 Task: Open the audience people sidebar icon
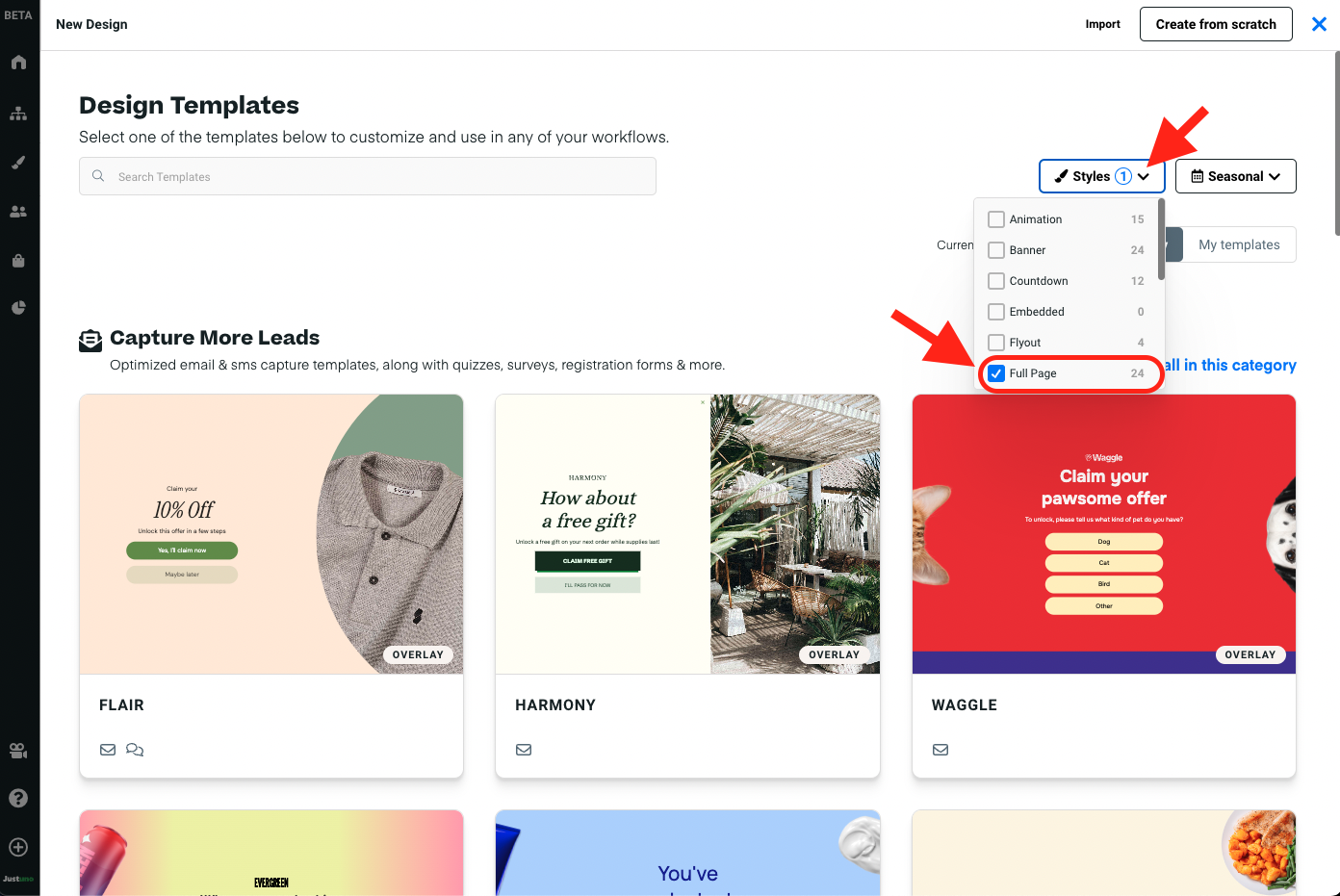[18, 212]
